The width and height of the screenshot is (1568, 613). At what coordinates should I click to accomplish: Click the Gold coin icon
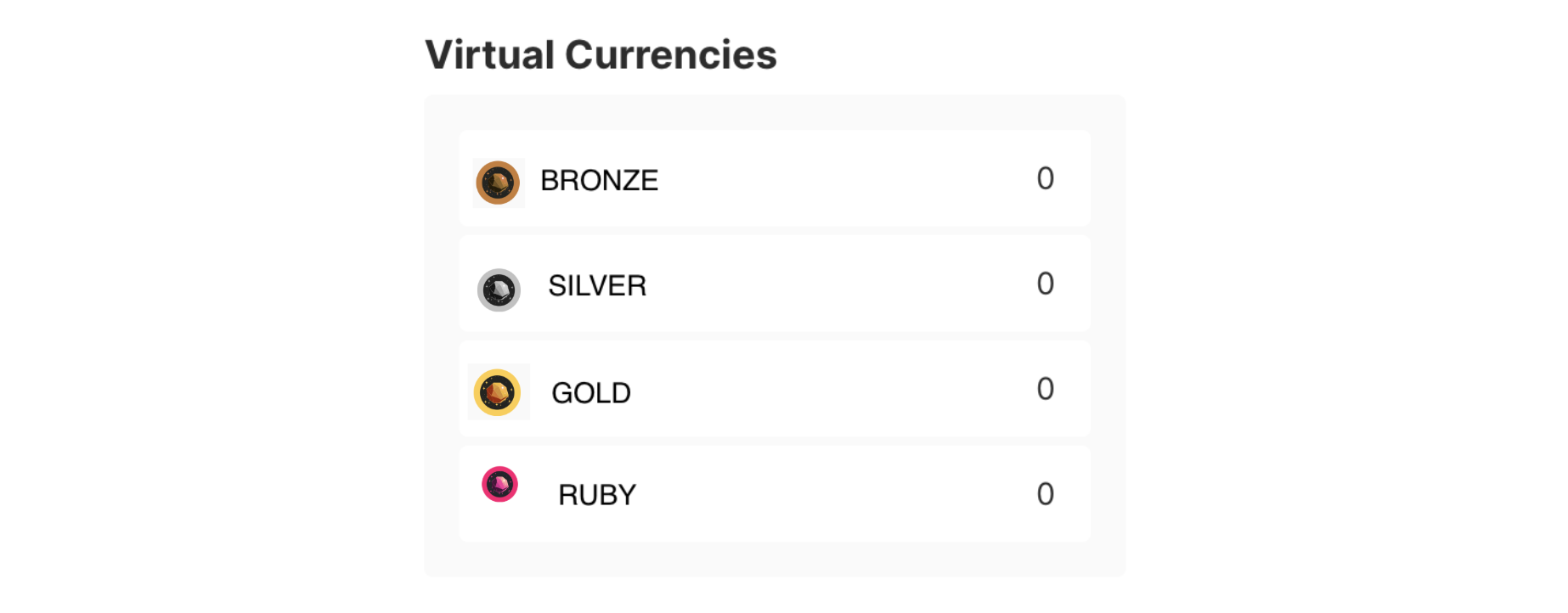tap(497, 392)
